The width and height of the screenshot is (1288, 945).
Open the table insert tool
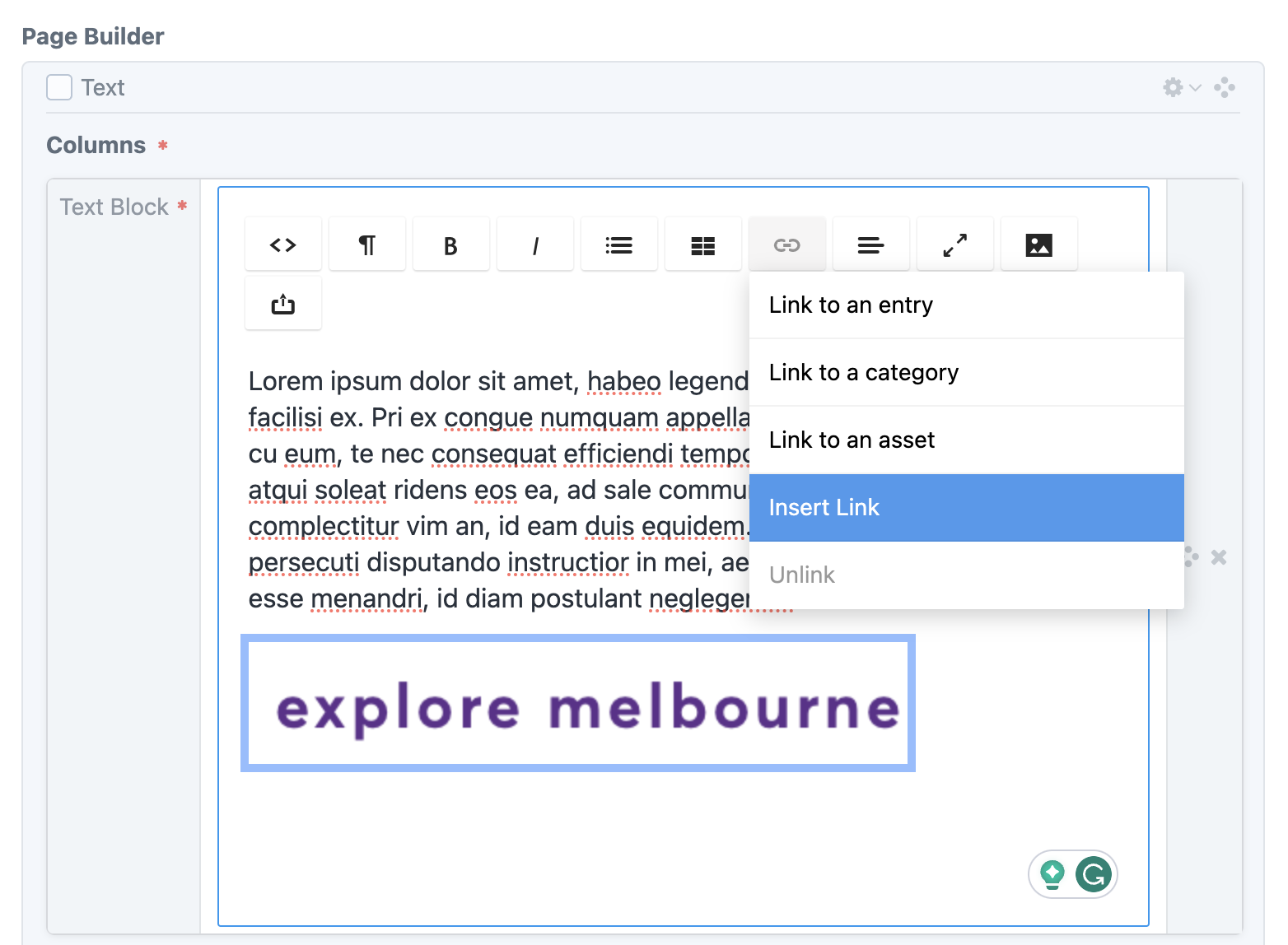tap(703, 244)
